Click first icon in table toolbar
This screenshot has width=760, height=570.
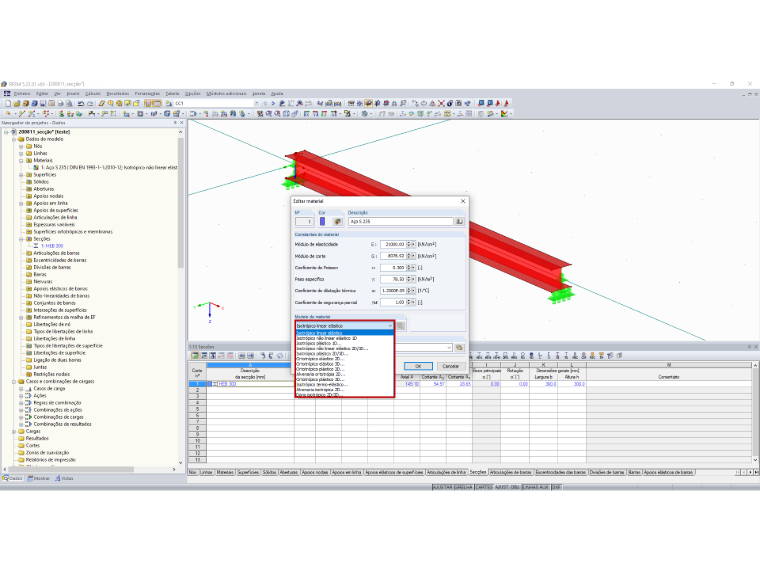(x=195, y=356)
